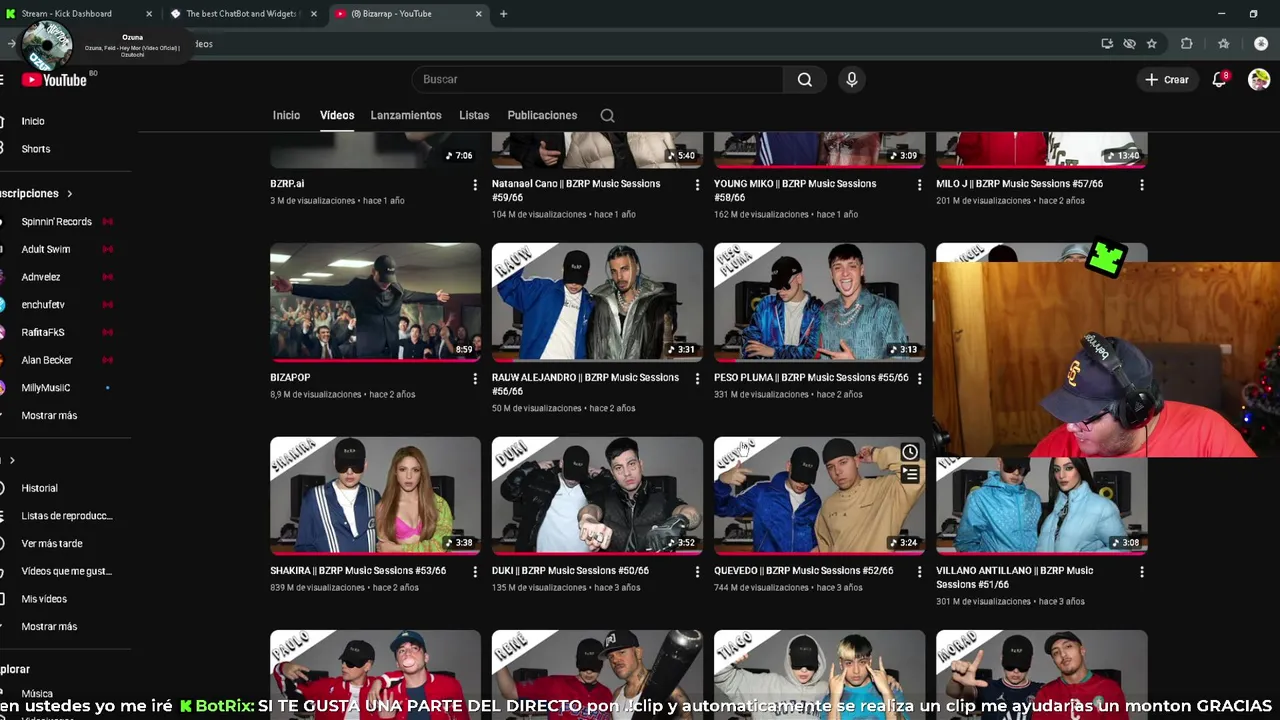Open browser extensions puzzle icon
This screenshot has width=1280, height=720.
[x=1187, y=44]
